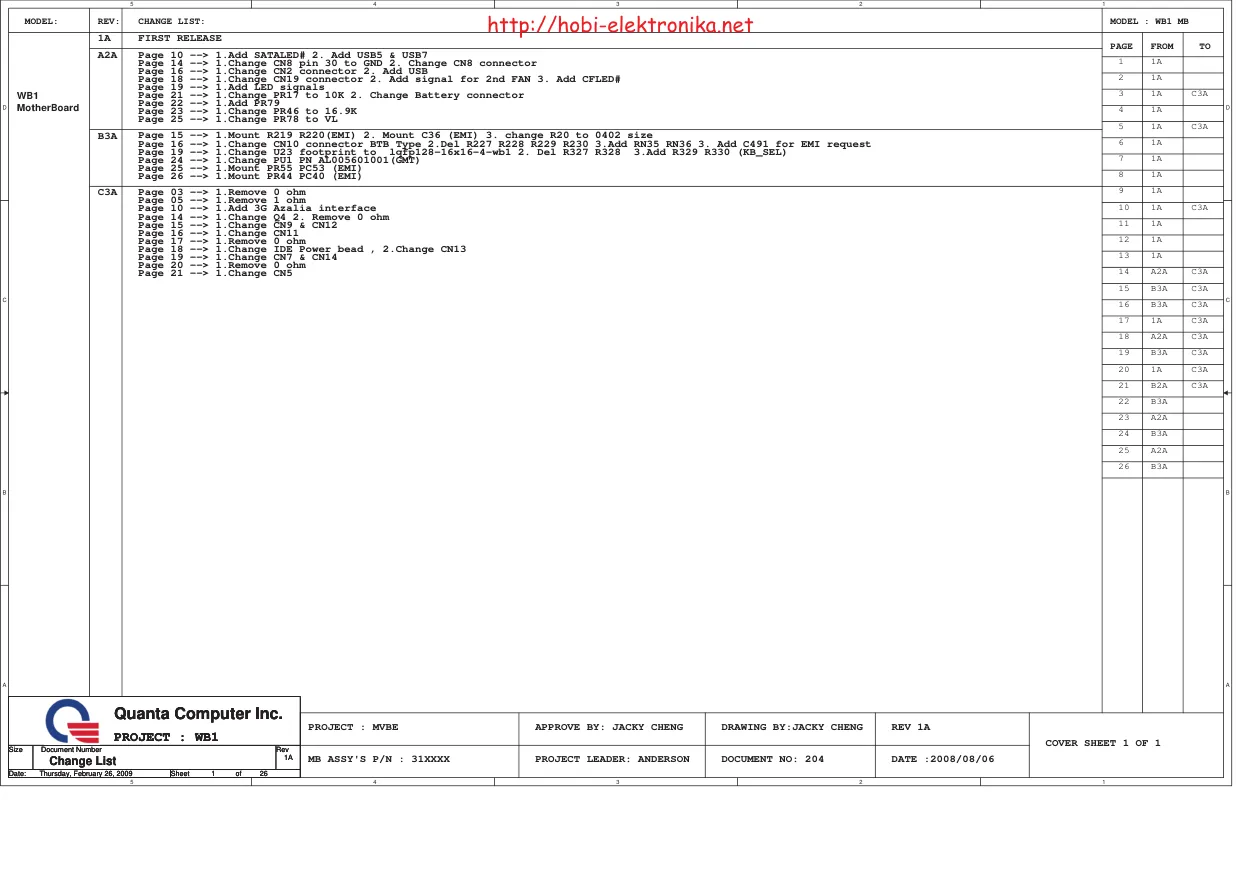
Task: Click 'Add SATALED#' Page 10 change line
Action: 283,54
